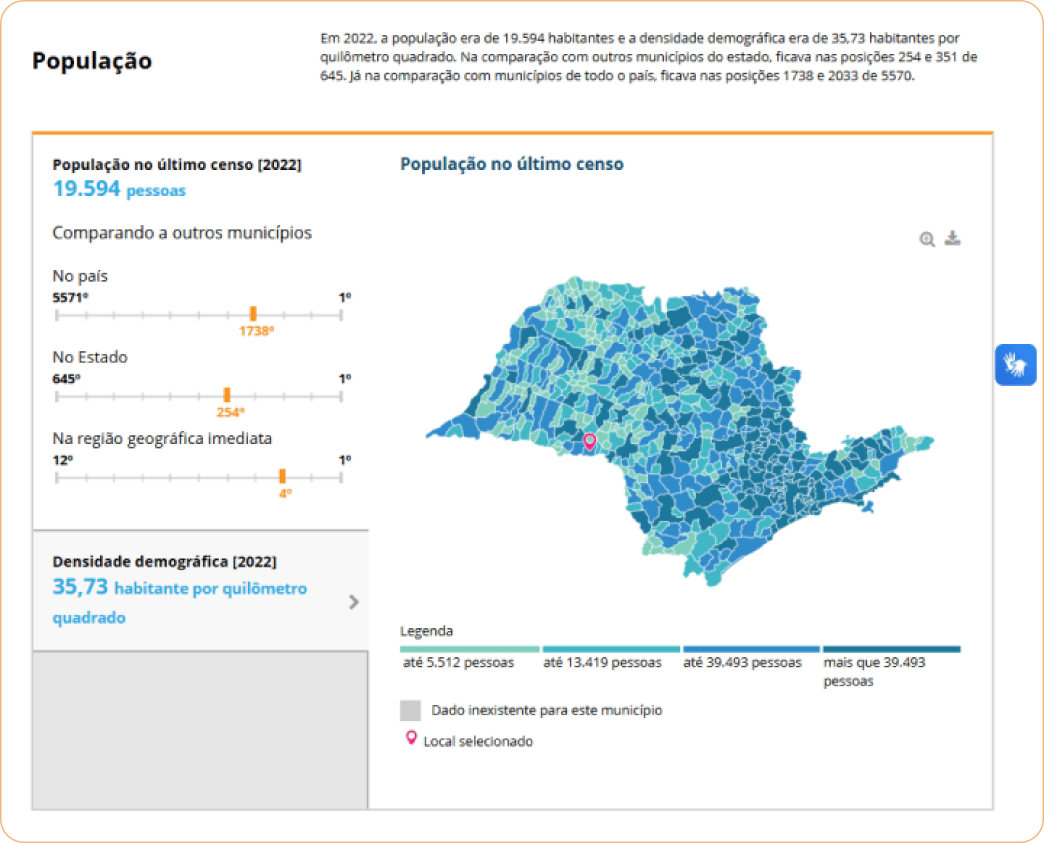Open the VLibras accessibility widget
Viewport: 1044px width, 844px height.
click(x=1015, y=365)
